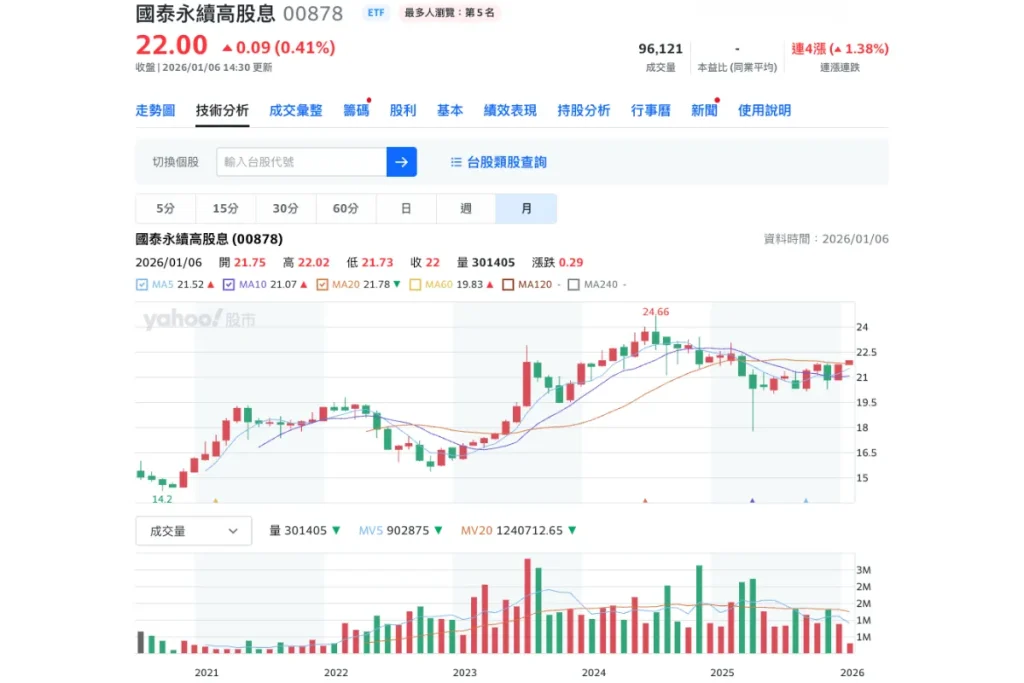Set chart to 60分 interval
This screenshot has width=1024, height=683.
pyautogui.click(x=345, y=208)
